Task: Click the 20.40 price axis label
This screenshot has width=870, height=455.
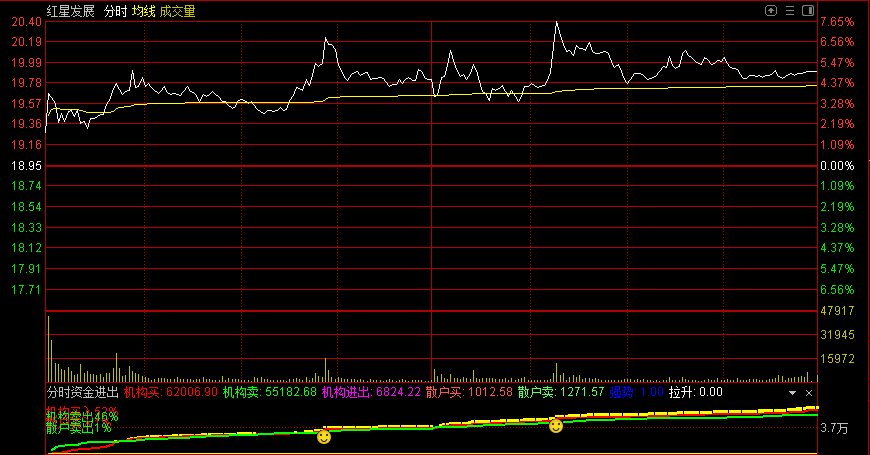Action: point(26,22)
